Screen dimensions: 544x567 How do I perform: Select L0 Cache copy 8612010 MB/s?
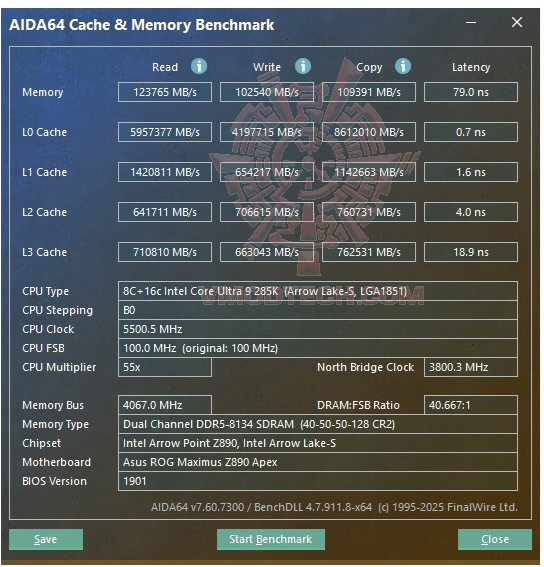click(369, 132)
